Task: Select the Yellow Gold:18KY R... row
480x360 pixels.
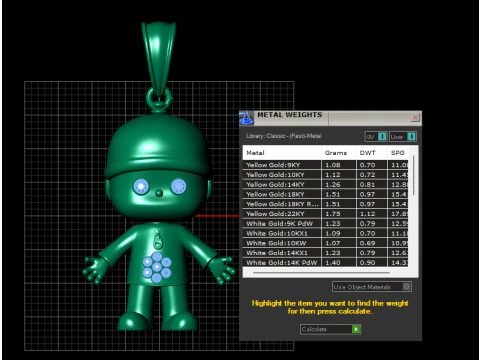Action: coord(325,204)
